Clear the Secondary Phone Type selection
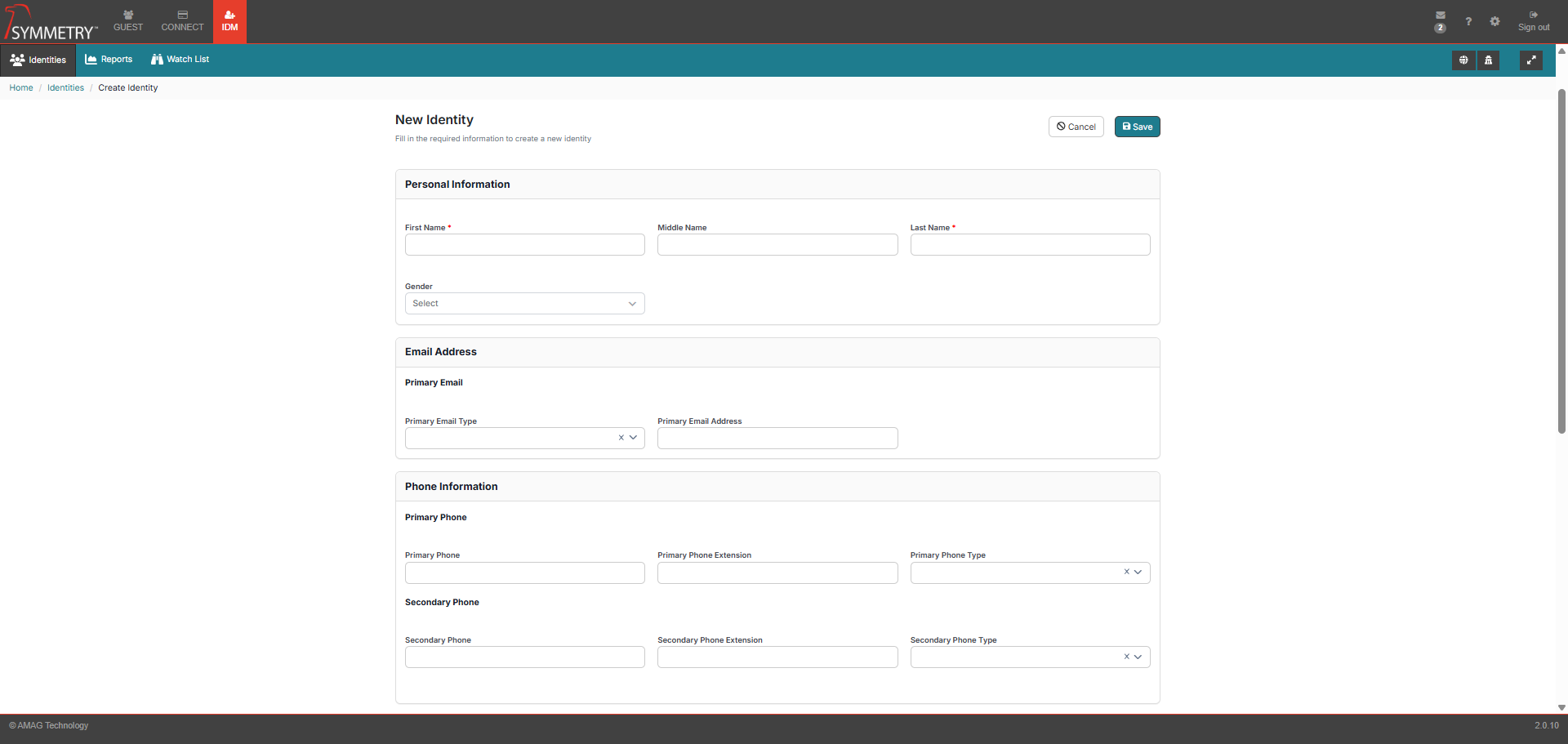Image resolution: width=1568 pixels, height=744 pixels. [1126, 657]
